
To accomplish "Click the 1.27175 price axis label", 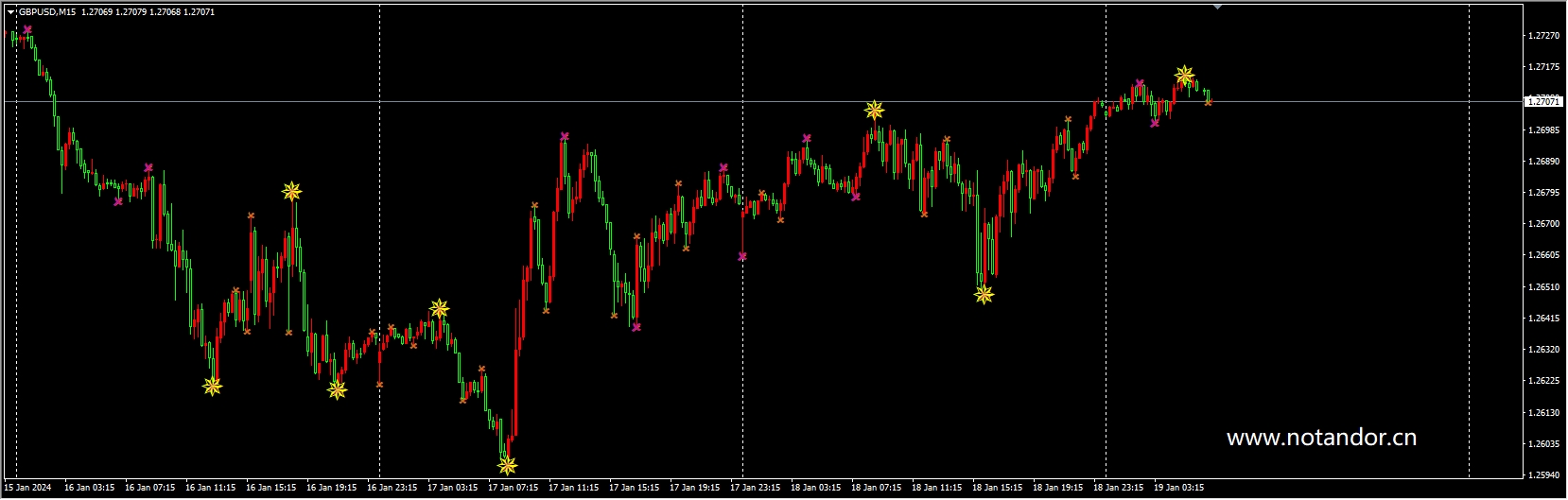I will 1543,67.
